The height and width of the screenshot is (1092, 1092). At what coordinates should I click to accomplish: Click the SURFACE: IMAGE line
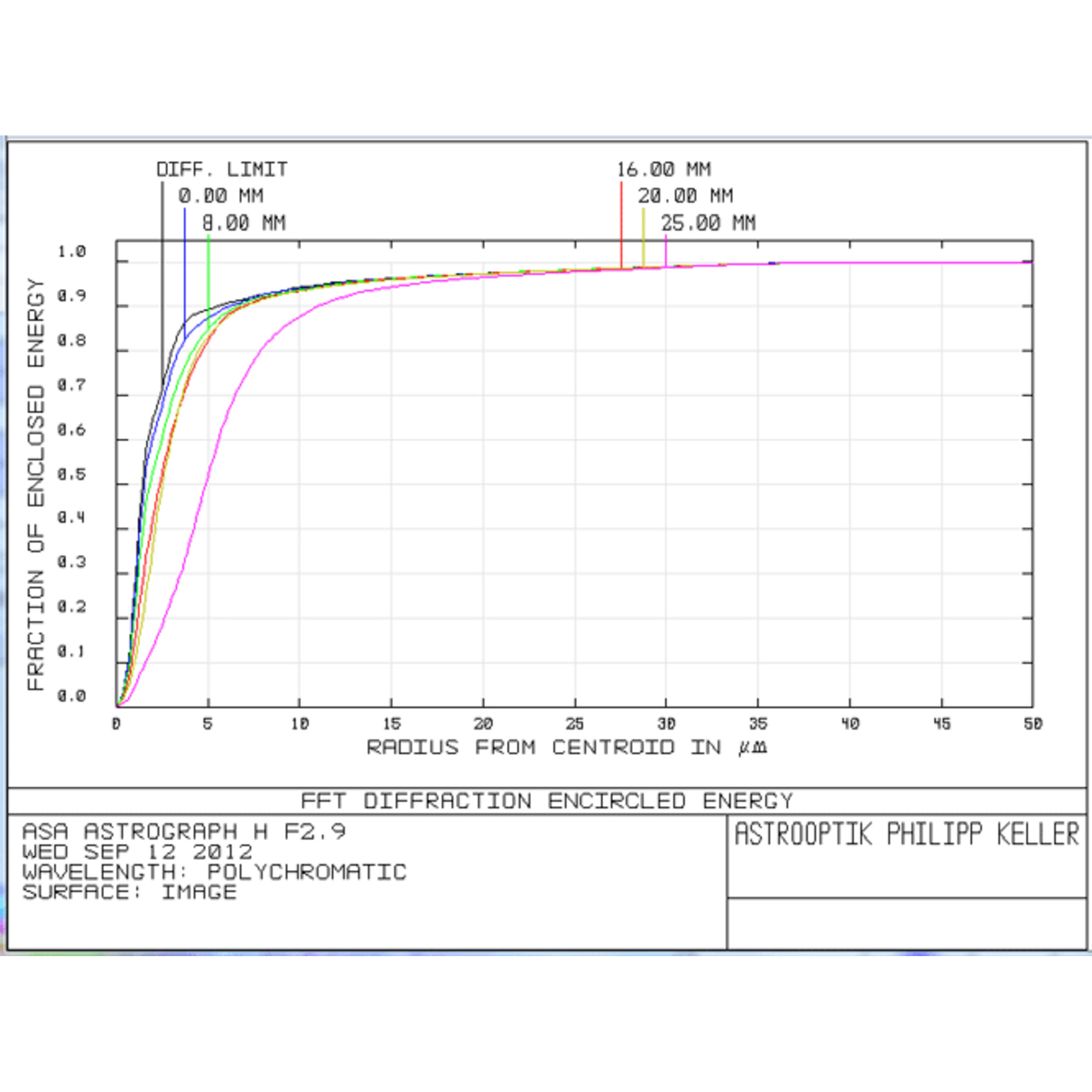click(x=129, y=892)
